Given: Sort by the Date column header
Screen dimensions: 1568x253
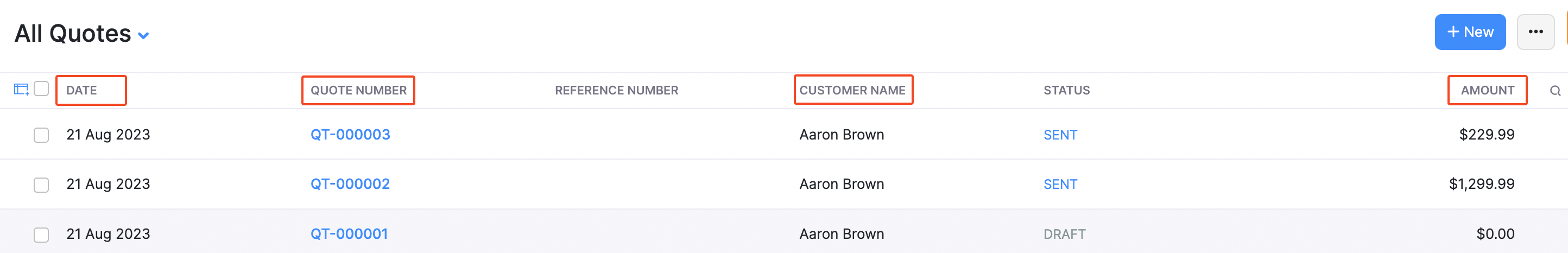Looking at the screenshot, I should [81, 91].
